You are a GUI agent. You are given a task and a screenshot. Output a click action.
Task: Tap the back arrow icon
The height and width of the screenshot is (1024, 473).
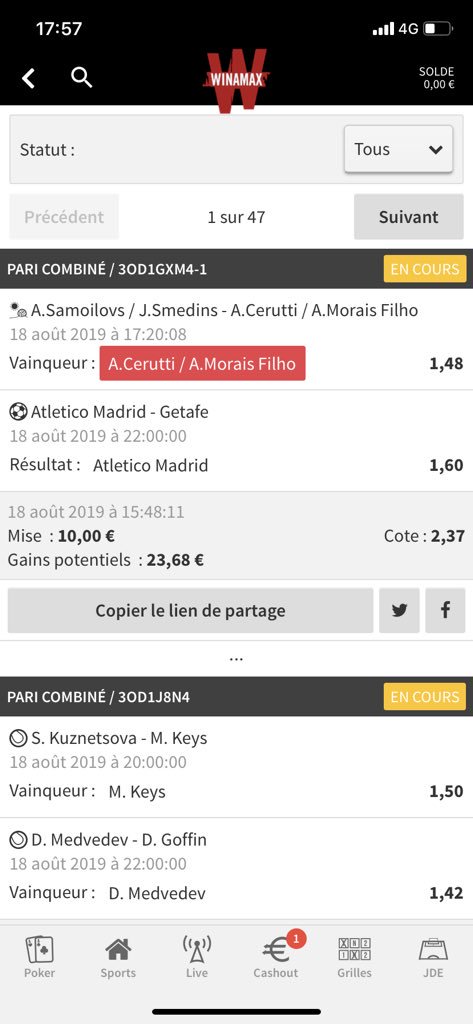28,79
